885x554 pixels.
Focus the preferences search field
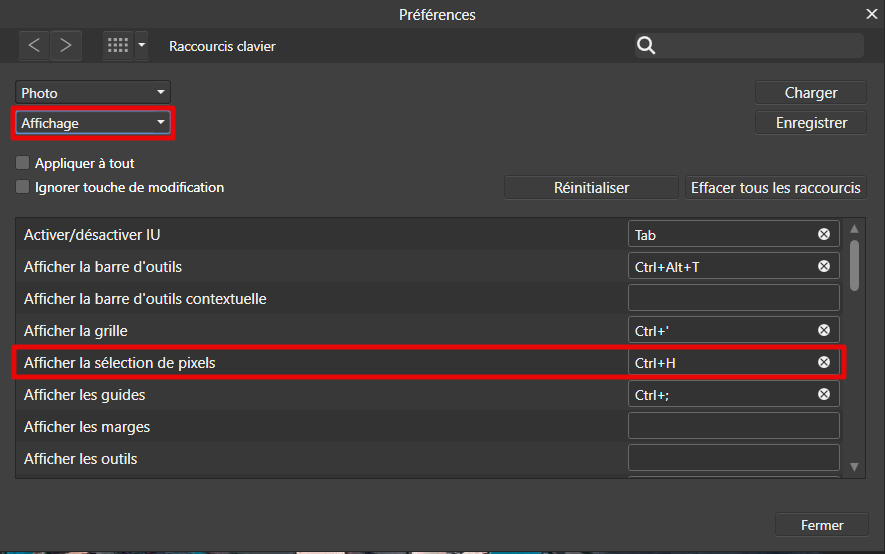[750, 45]
